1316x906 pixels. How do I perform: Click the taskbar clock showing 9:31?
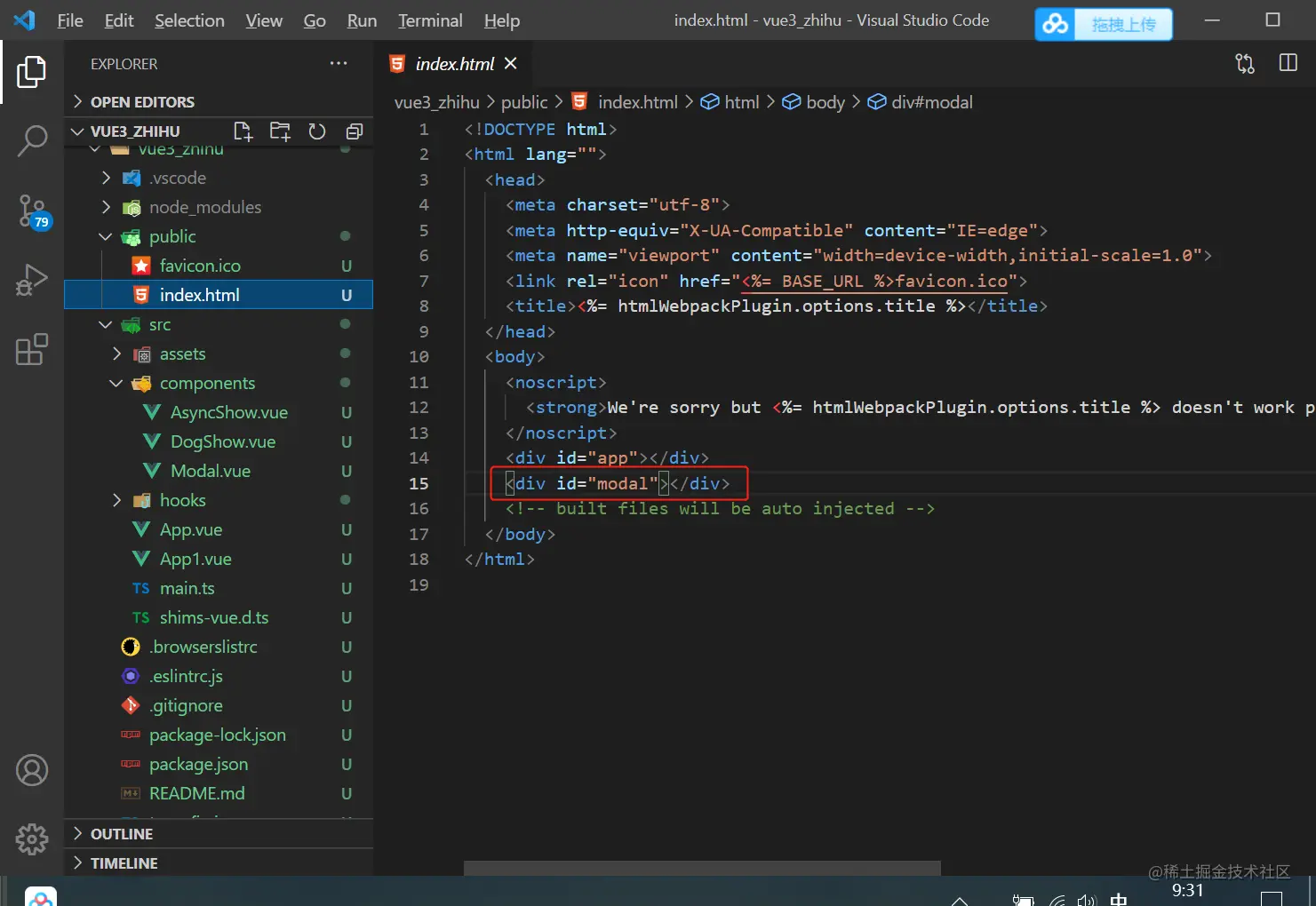coord(1187,891)
